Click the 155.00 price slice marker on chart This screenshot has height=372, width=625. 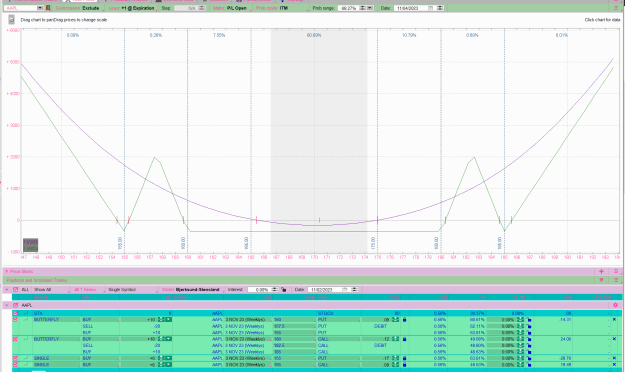click(x=120, y=242)
